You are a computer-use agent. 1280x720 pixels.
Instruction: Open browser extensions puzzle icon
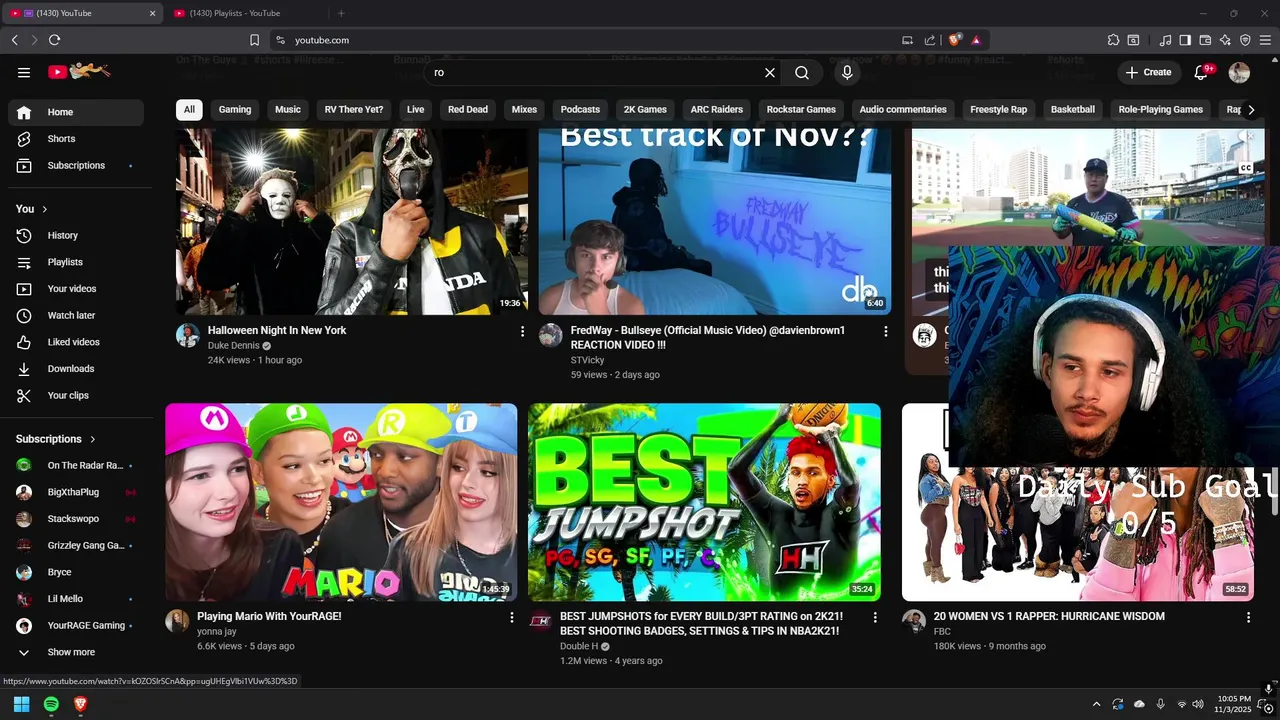(1113, 40)
